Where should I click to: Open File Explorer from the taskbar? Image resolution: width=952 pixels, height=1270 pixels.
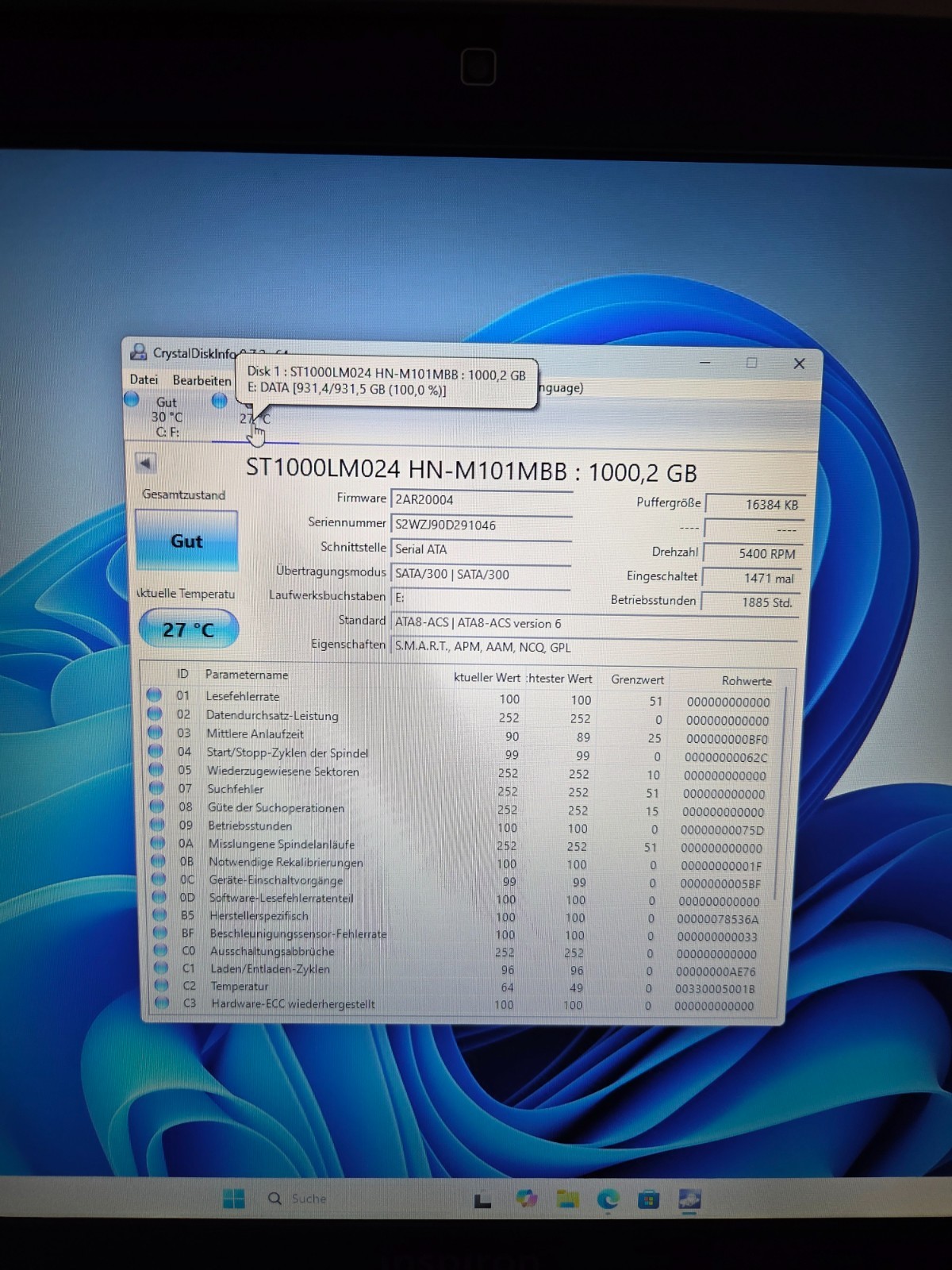pyautogui.click(x=567, y=1199)
